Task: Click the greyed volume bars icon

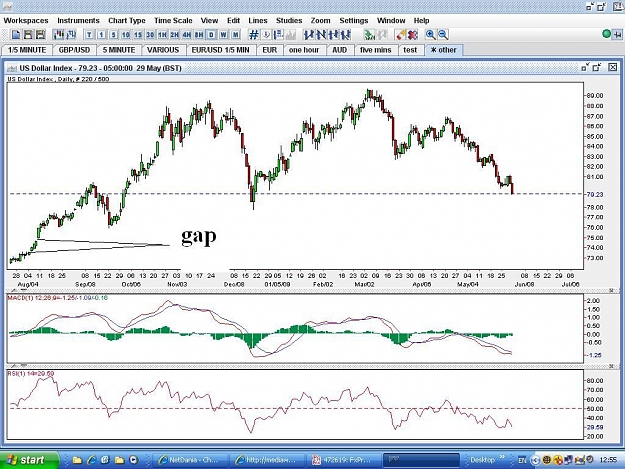Action: [x=291, y=35]
